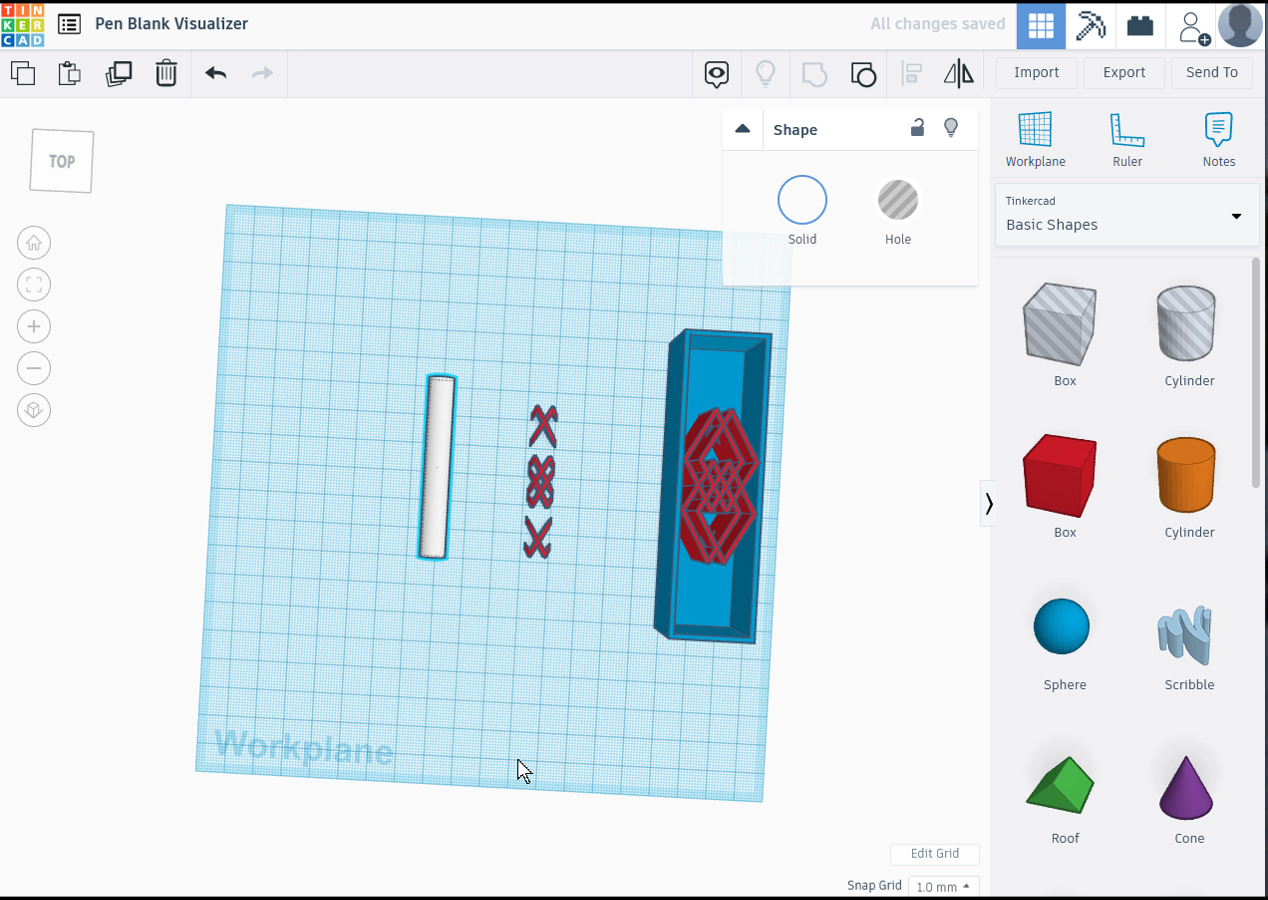Switch to 3D design grid view
The image size is (1268, 900).
1041,25
